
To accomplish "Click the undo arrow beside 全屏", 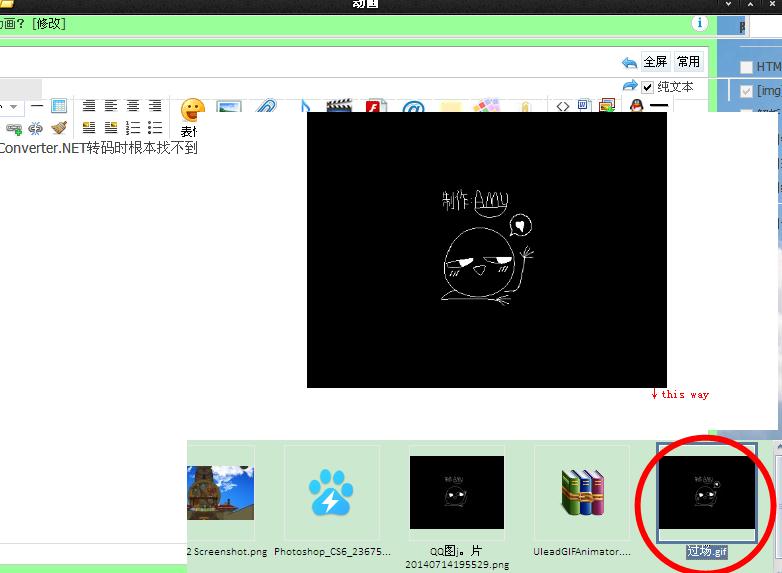I will coord(629,62).
